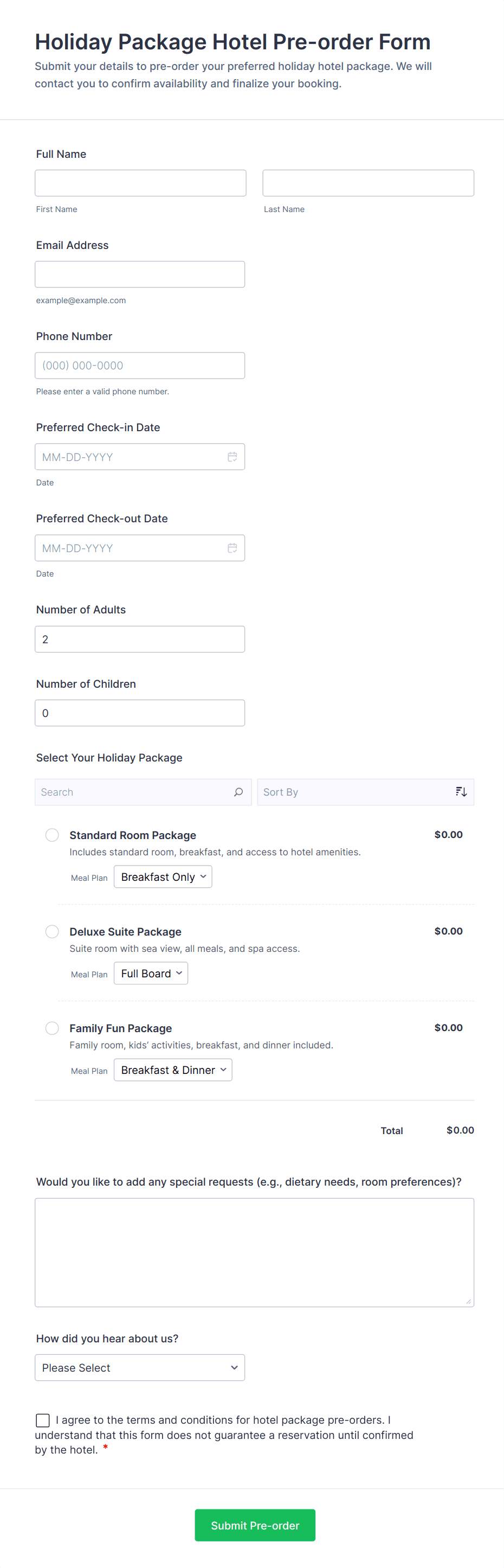Click the Sort By order icon
The image size is (504, 1568).
[461, 792]
